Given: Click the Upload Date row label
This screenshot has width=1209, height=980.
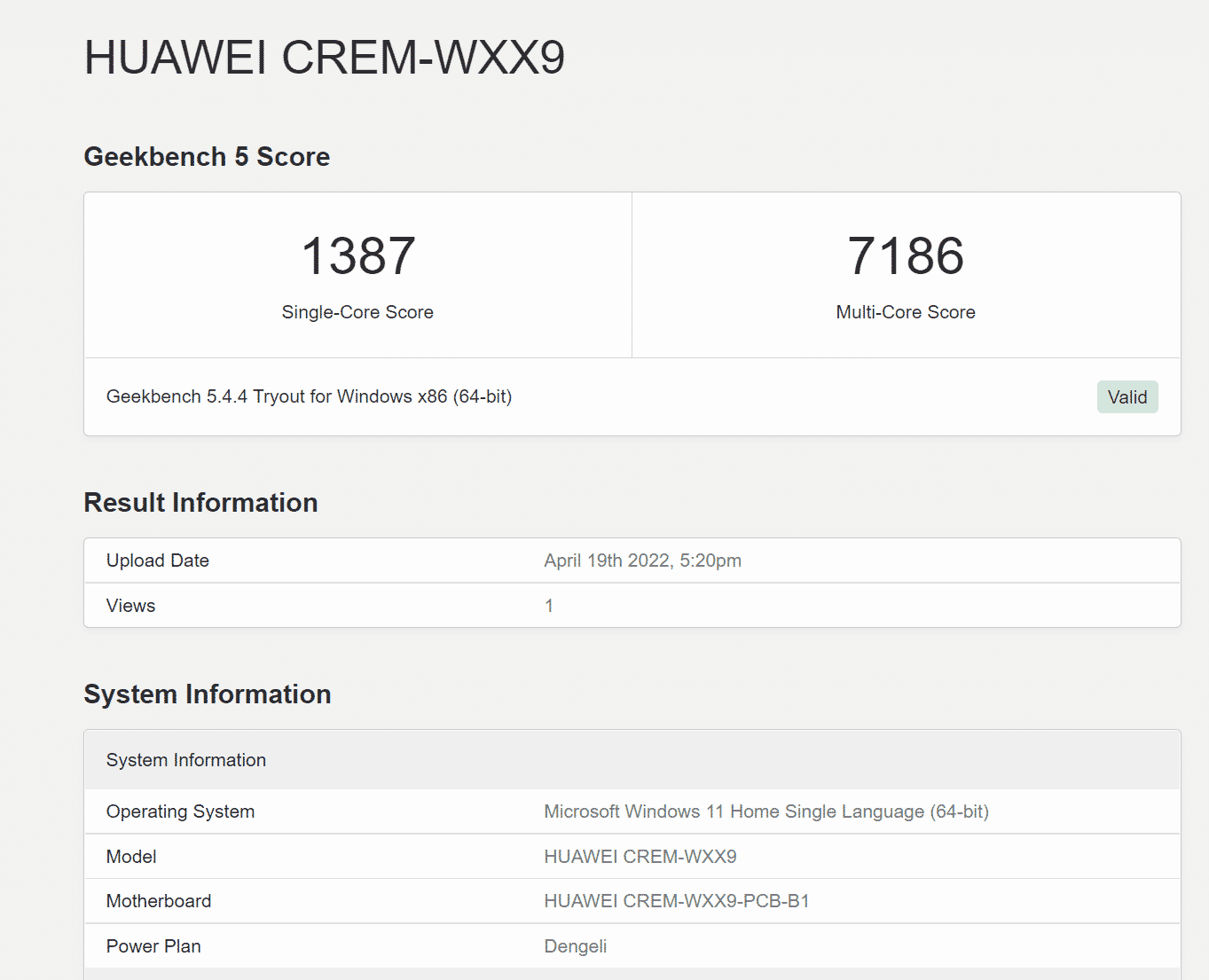Looking at the screenshot, I should click(158, 561).
